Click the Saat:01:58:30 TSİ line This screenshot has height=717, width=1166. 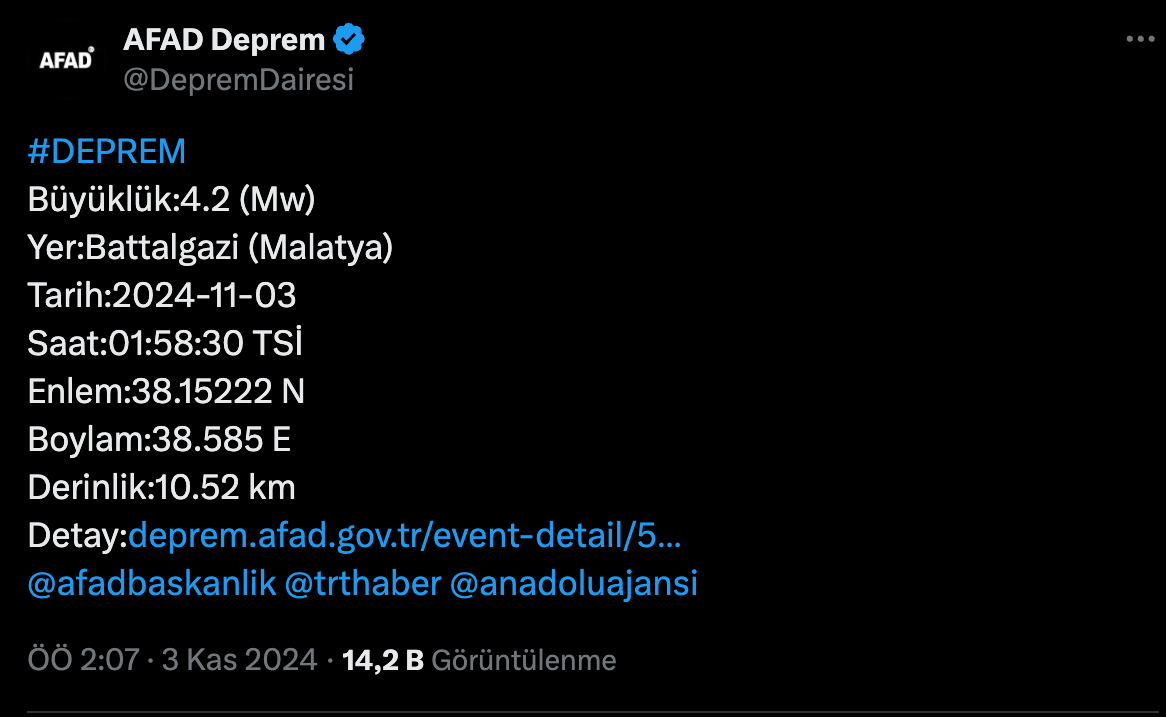(165, 343)
